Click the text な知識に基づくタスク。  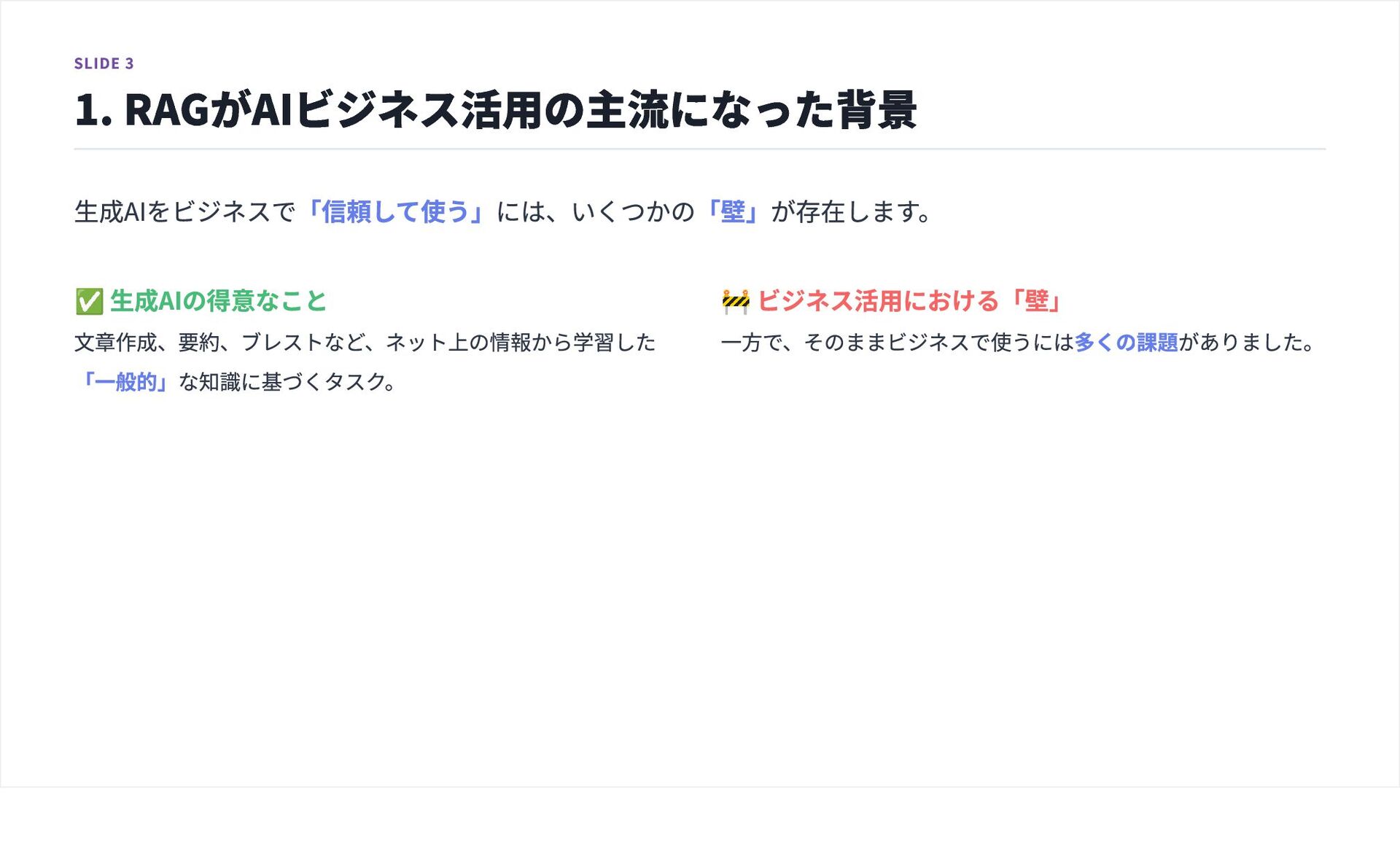pyautogui.click(x=288, y=382)
